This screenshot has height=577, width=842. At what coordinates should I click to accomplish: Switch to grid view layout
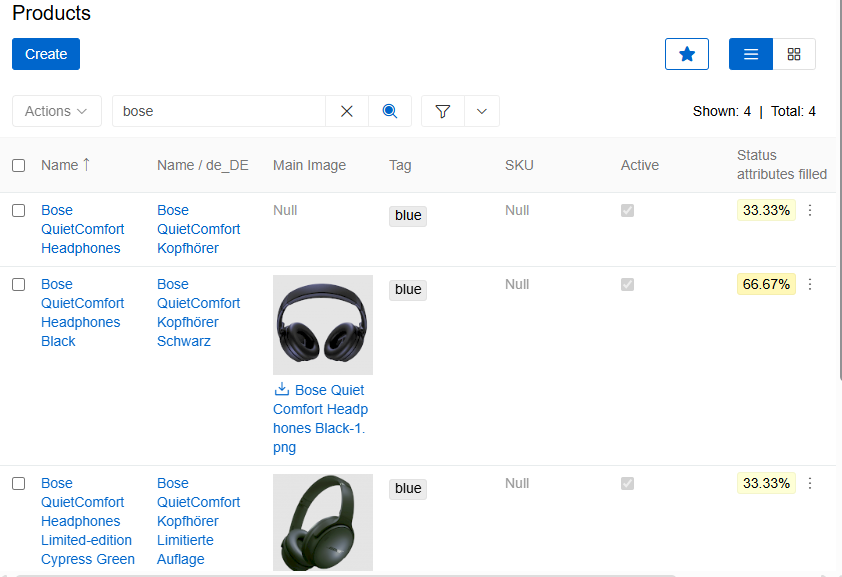794,54
